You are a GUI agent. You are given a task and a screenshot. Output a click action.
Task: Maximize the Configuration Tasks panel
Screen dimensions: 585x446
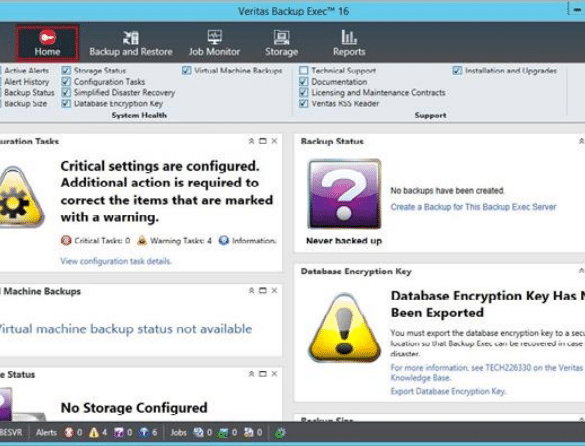[x=263, y=141]
